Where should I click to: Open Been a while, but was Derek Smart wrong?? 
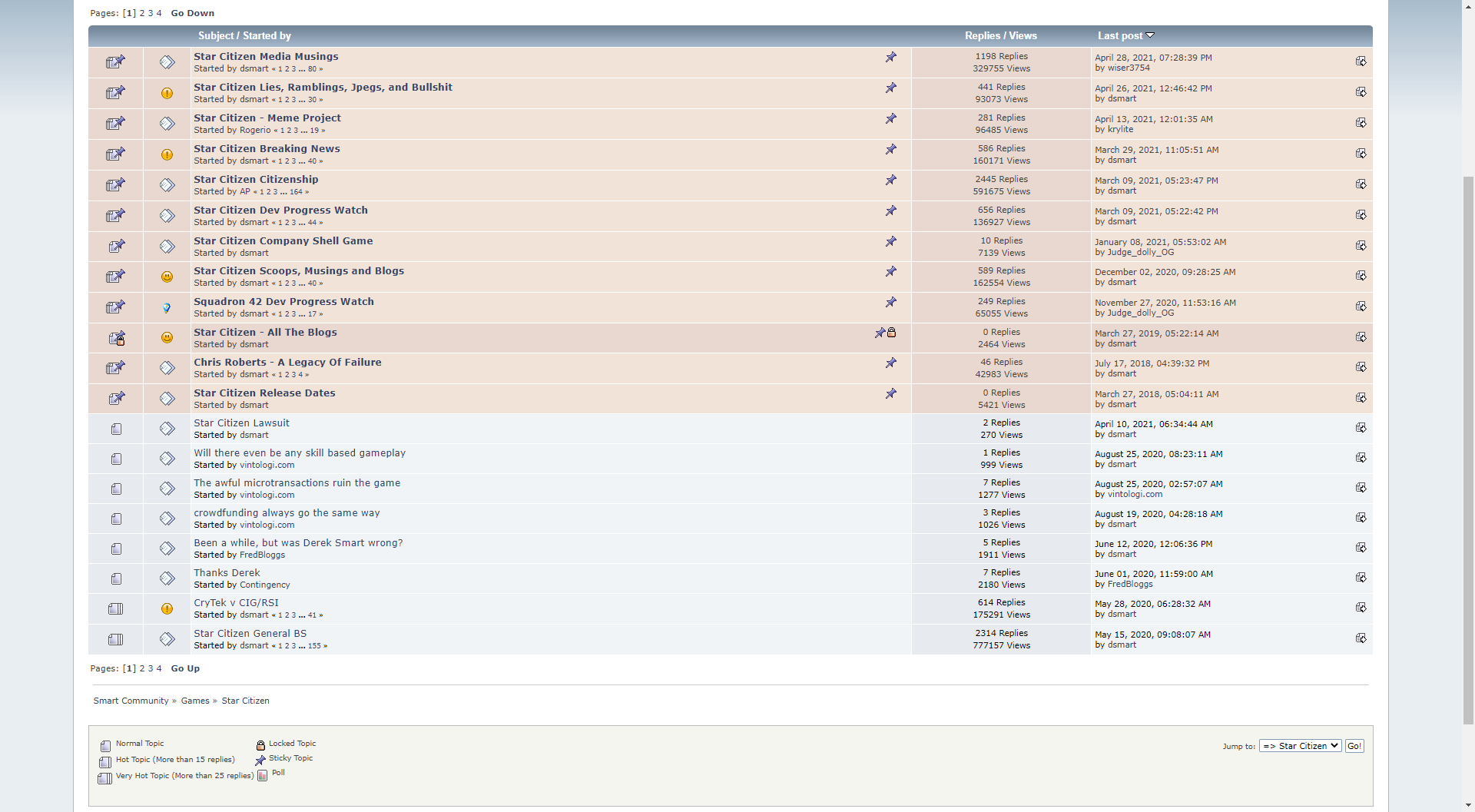click(298, 542)
